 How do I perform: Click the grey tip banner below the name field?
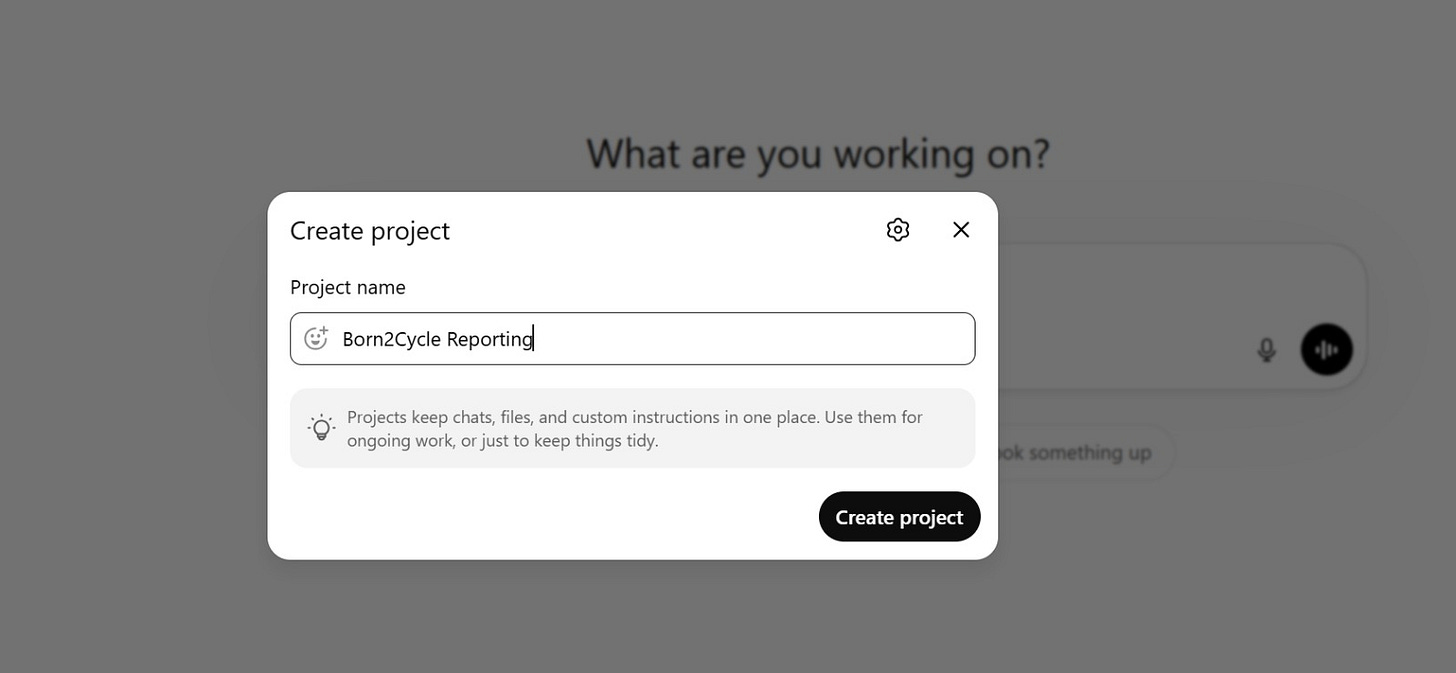[x=632, y=428]
